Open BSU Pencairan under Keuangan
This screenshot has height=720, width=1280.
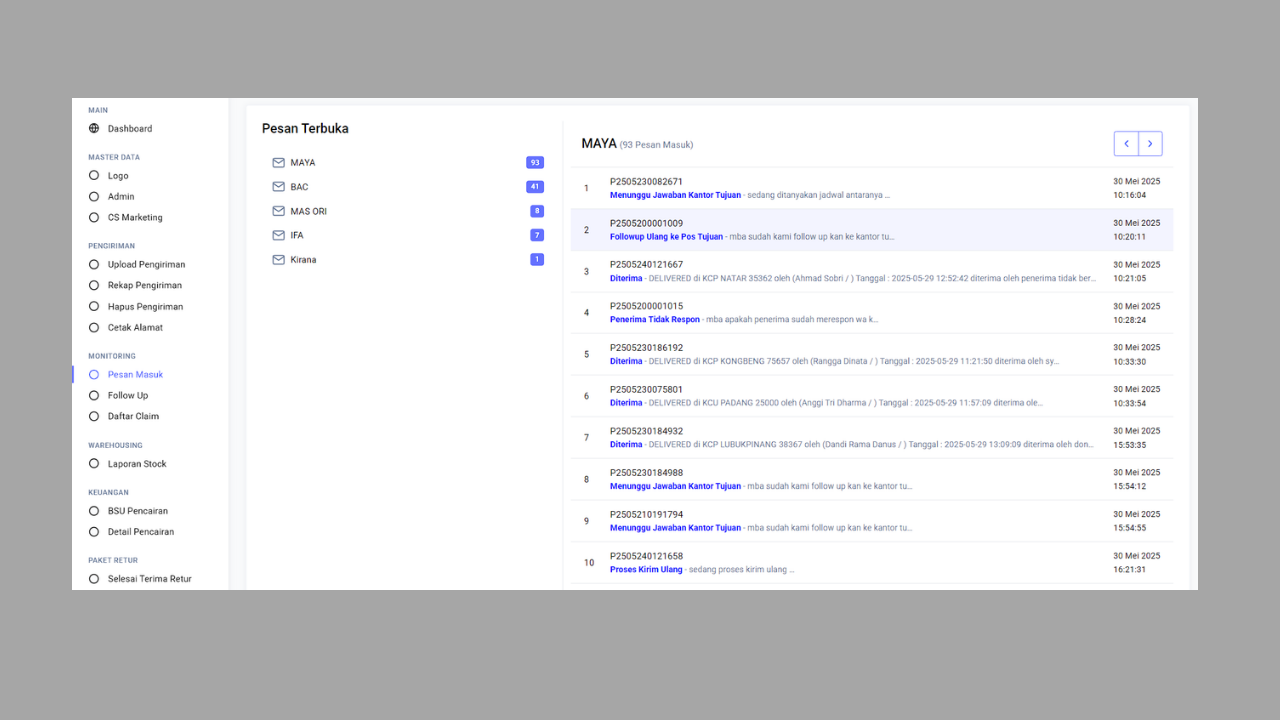tap(138, 511)
